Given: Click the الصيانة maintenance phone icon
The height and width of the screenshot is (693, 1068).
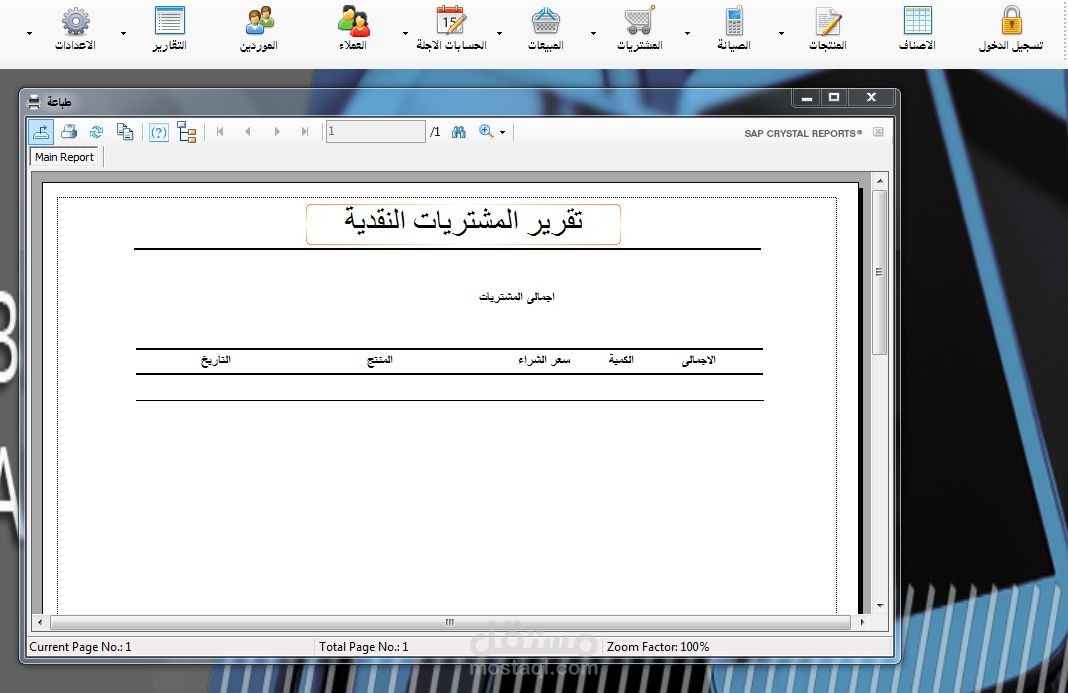Looking at the screenshot, I should pos(734,20).
